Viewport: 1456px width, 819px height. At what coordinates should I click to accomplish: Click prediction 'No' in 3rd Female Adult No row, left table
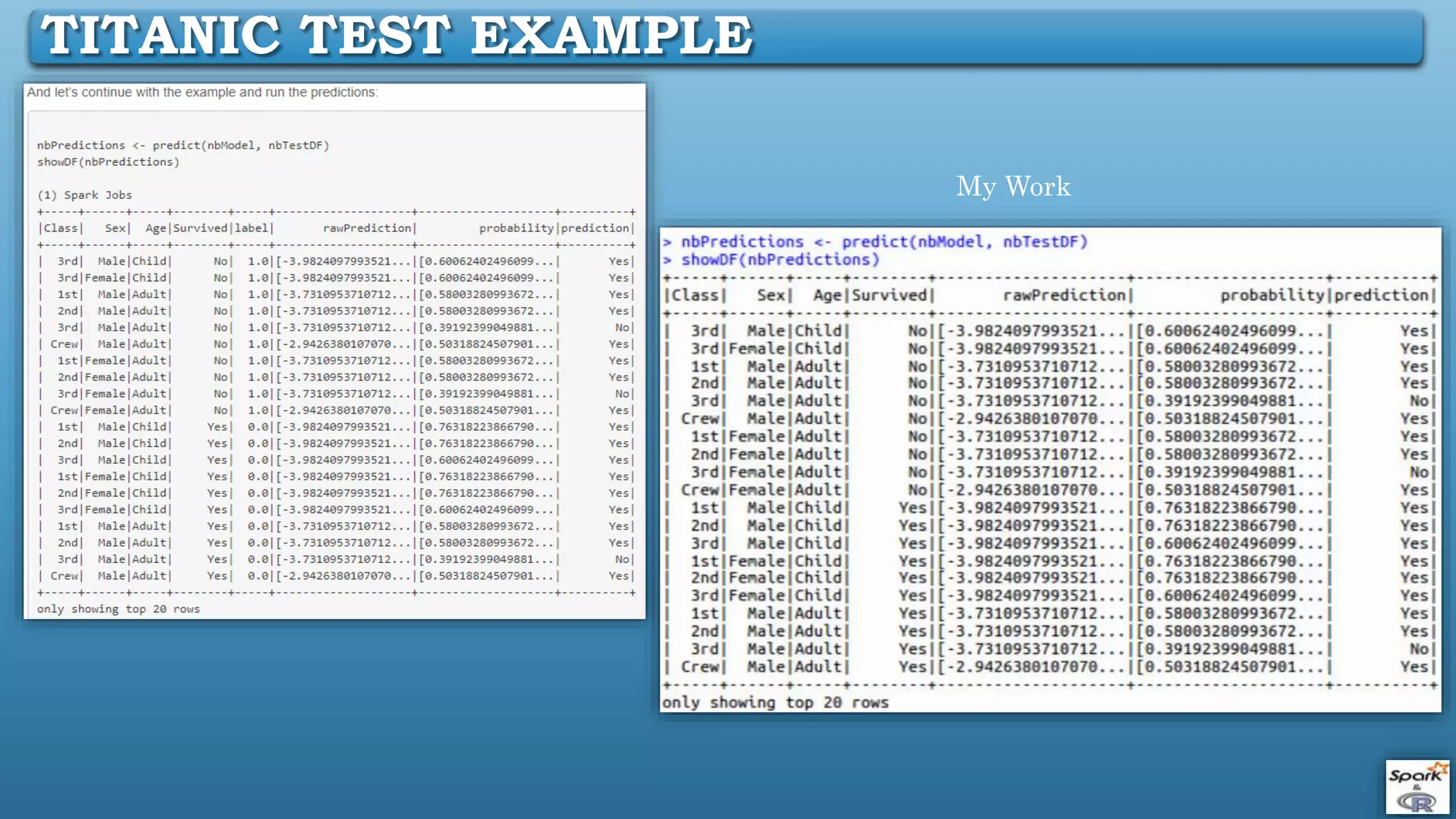tap(623, 394)
